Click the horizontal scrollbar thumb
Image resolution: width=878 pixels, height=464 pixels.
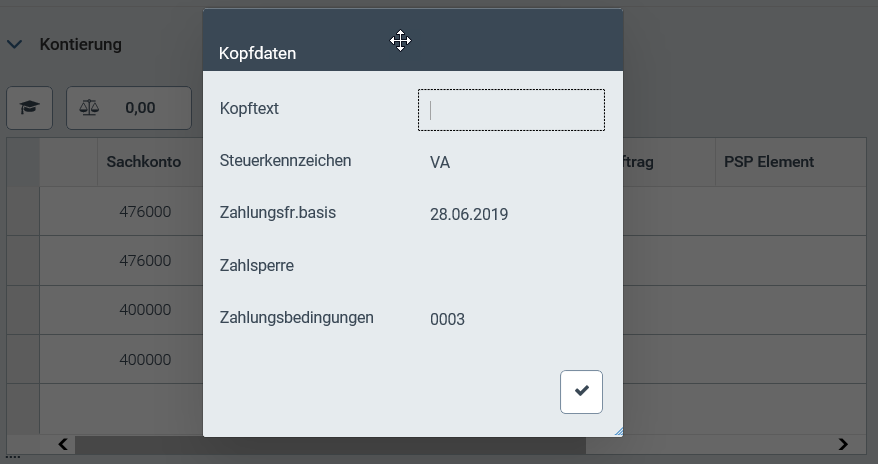point(140,444)
